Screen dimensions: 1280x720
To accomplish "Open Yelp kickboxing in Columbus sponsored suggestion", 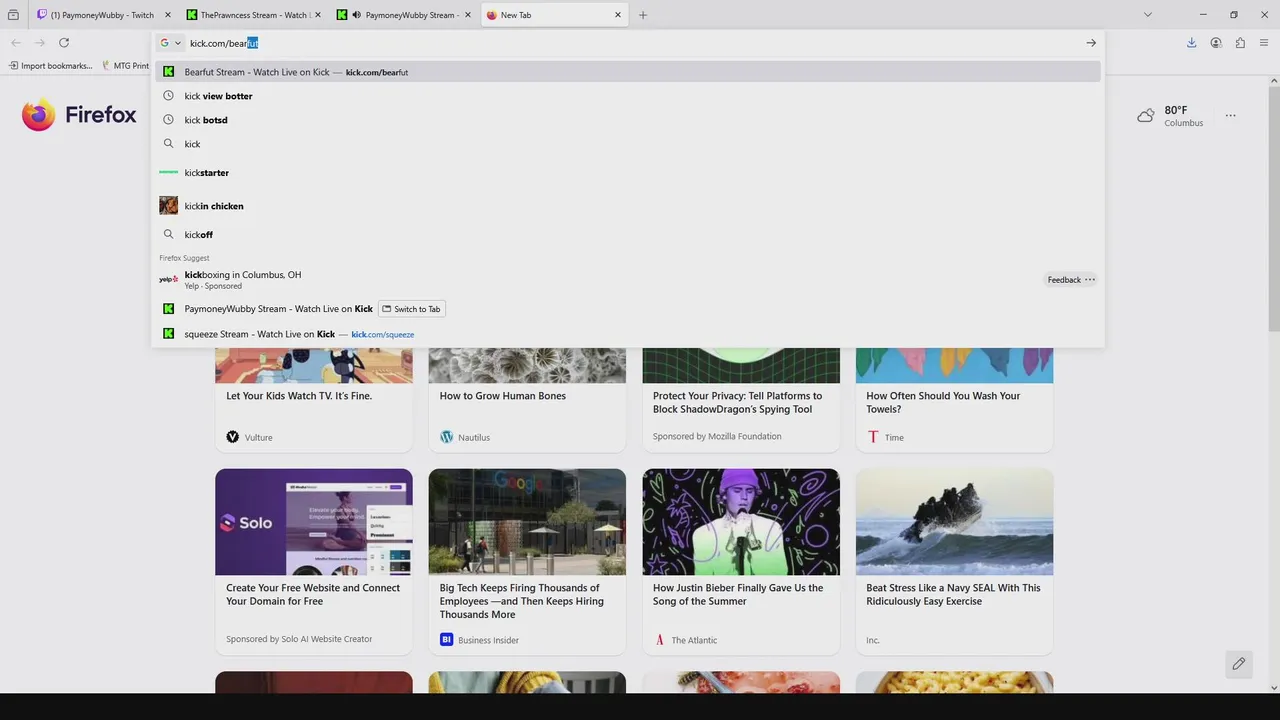I will [x=598, y=280].
